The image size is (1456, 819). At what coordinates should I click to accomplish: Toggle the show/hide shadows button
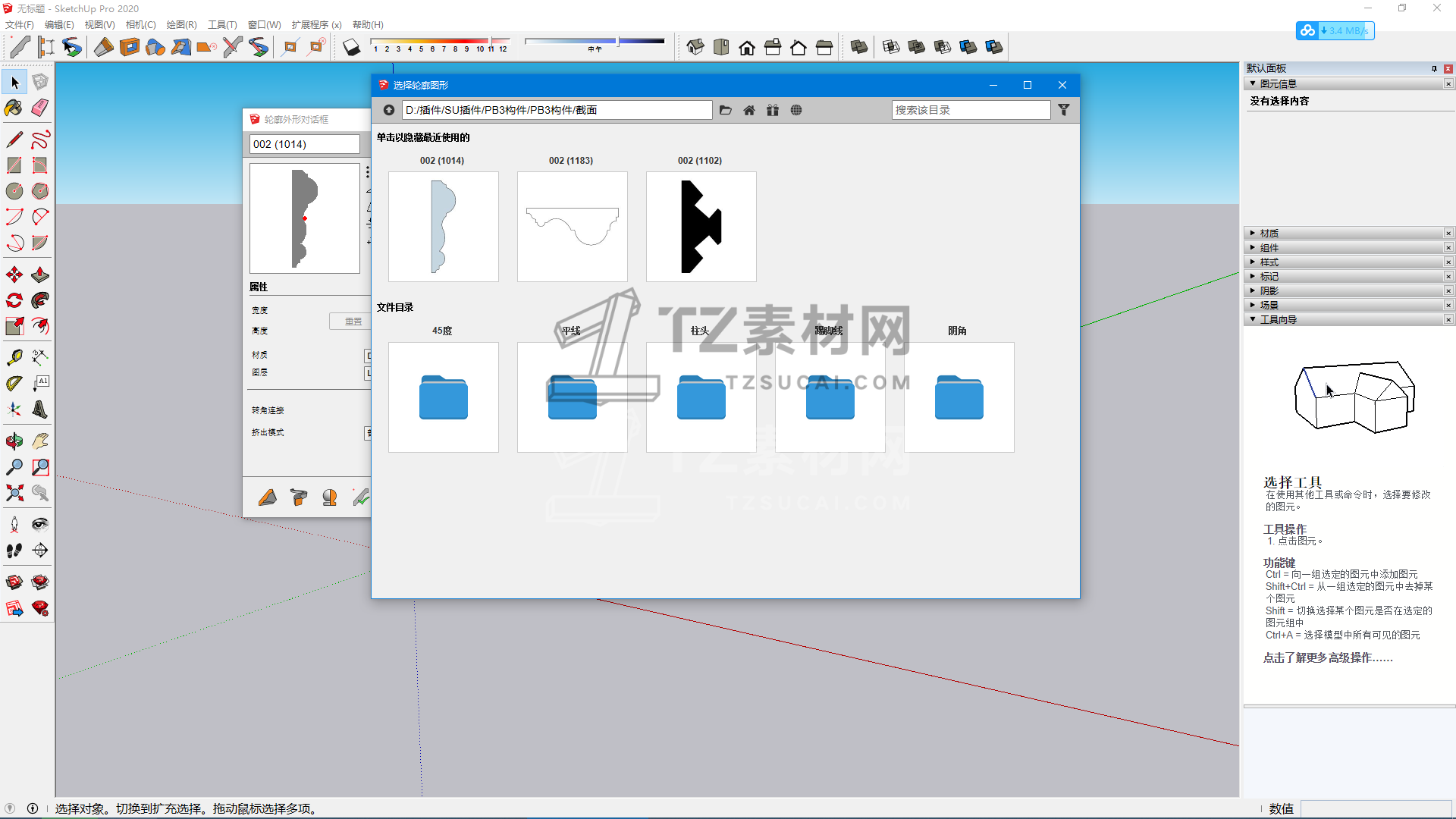(351, 47)
